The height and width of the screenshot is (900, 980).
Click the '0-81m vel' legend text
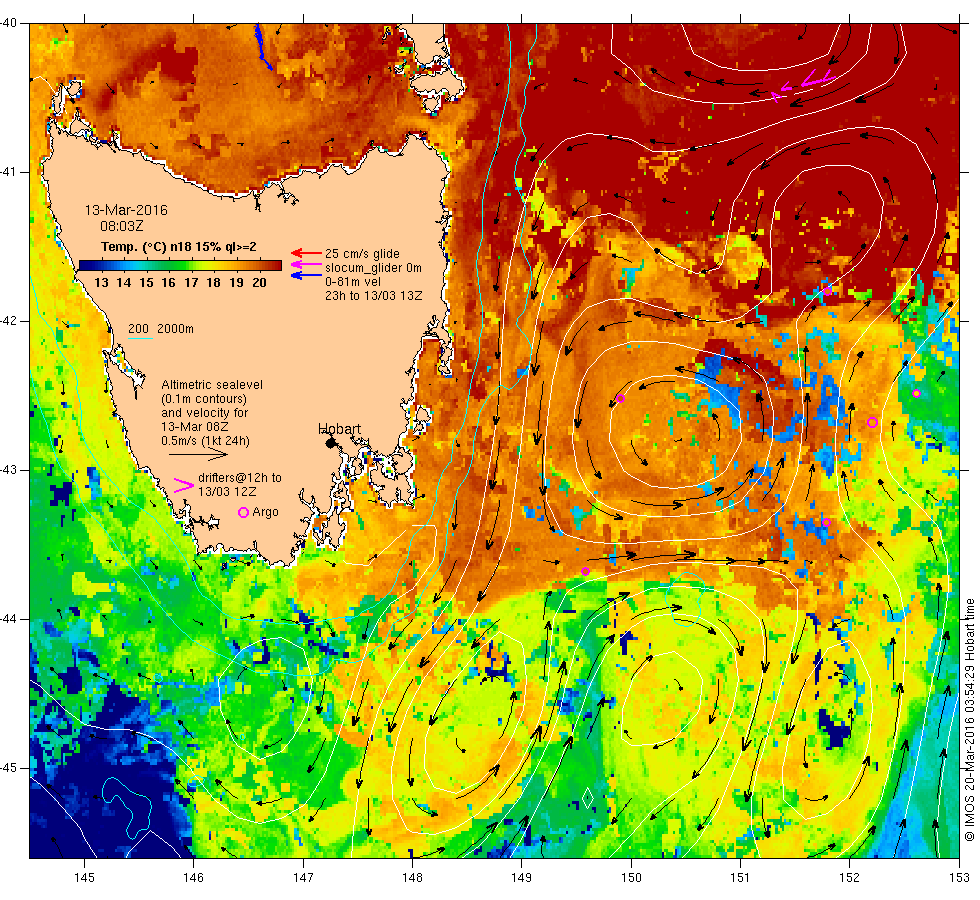[x=352, y=282]
